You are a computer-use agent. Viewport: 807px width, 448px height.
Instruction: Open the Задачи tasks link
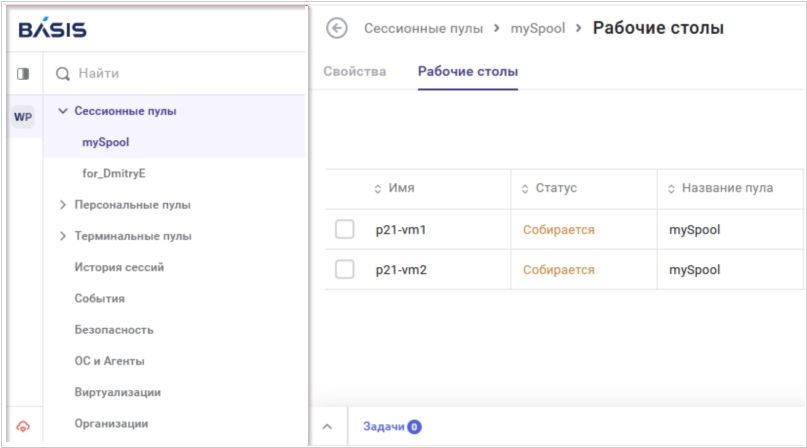pyautogui.click(x=384, y=426)
